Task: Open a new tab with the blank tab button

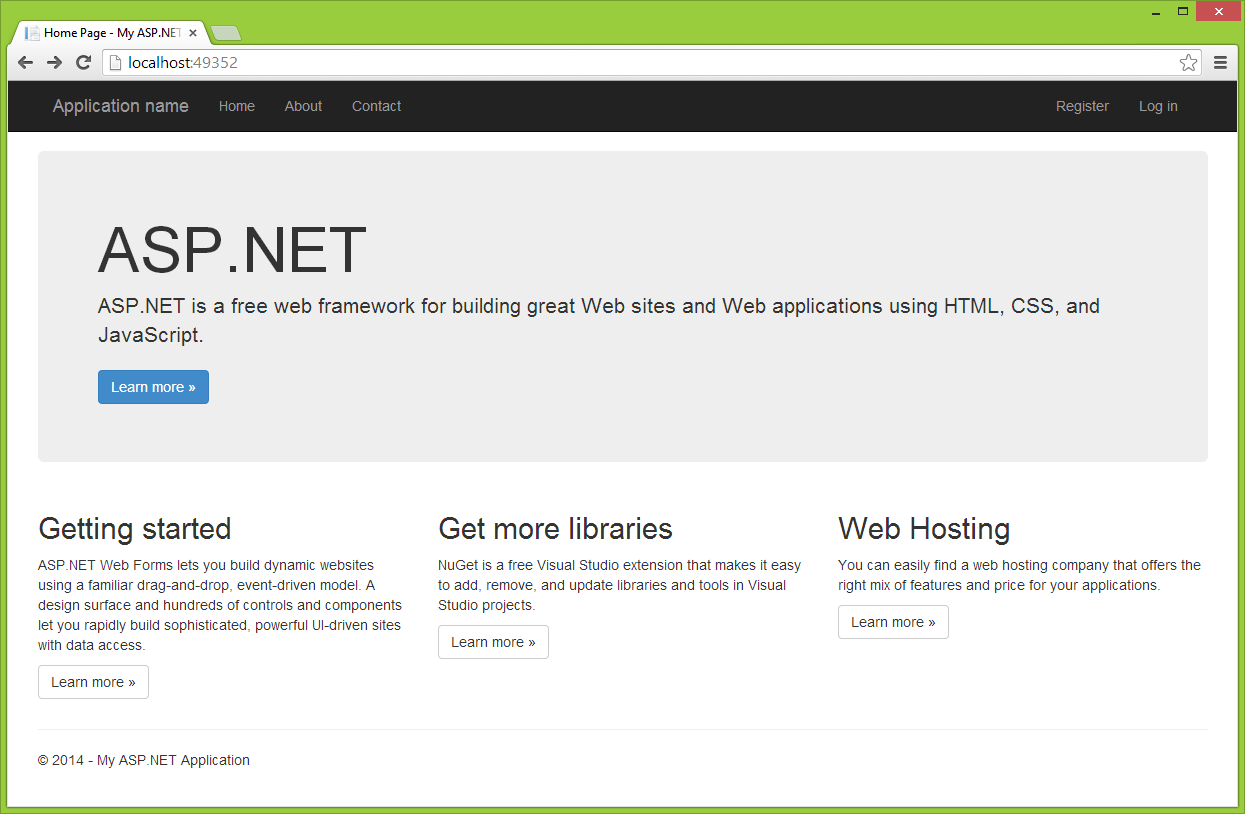Action: coord(225,33)
